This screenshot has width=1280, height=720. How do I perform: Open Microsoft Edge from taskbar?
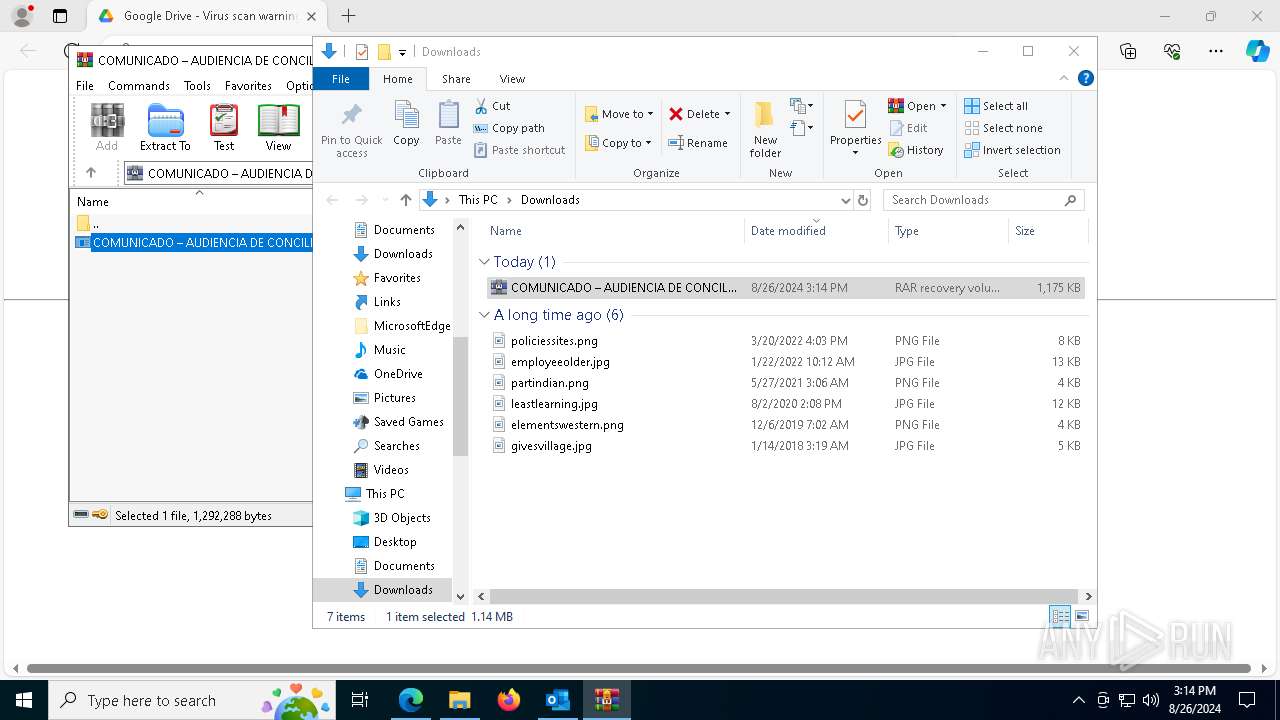(411, 700)
